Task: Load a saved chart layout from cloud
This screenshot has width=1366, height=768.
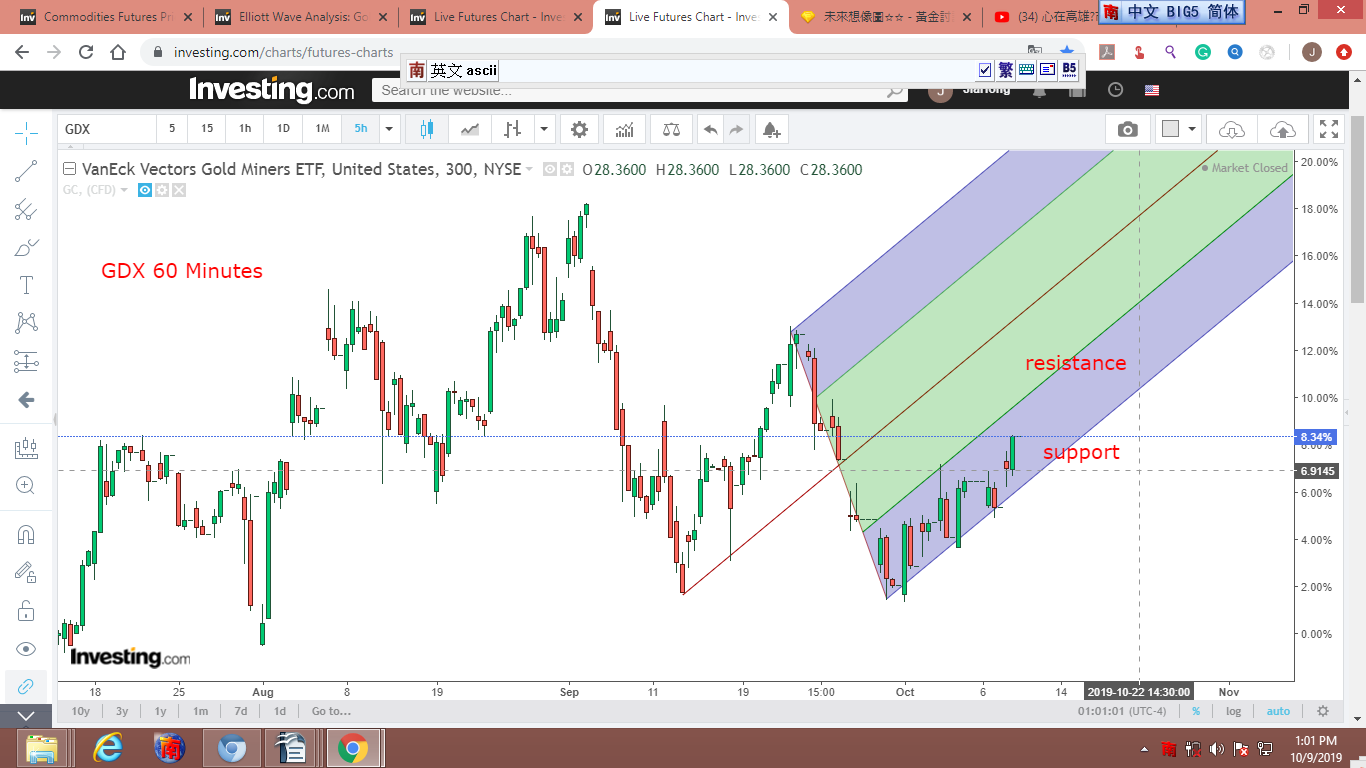Action: 1231,129
